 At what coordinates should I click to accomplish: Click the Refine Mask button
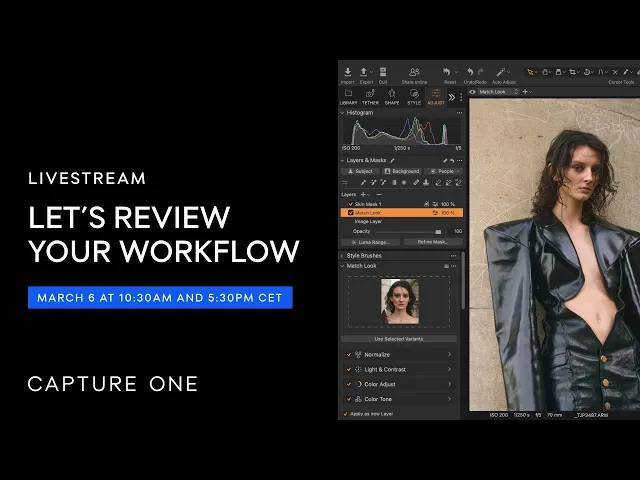pos(433,242)
